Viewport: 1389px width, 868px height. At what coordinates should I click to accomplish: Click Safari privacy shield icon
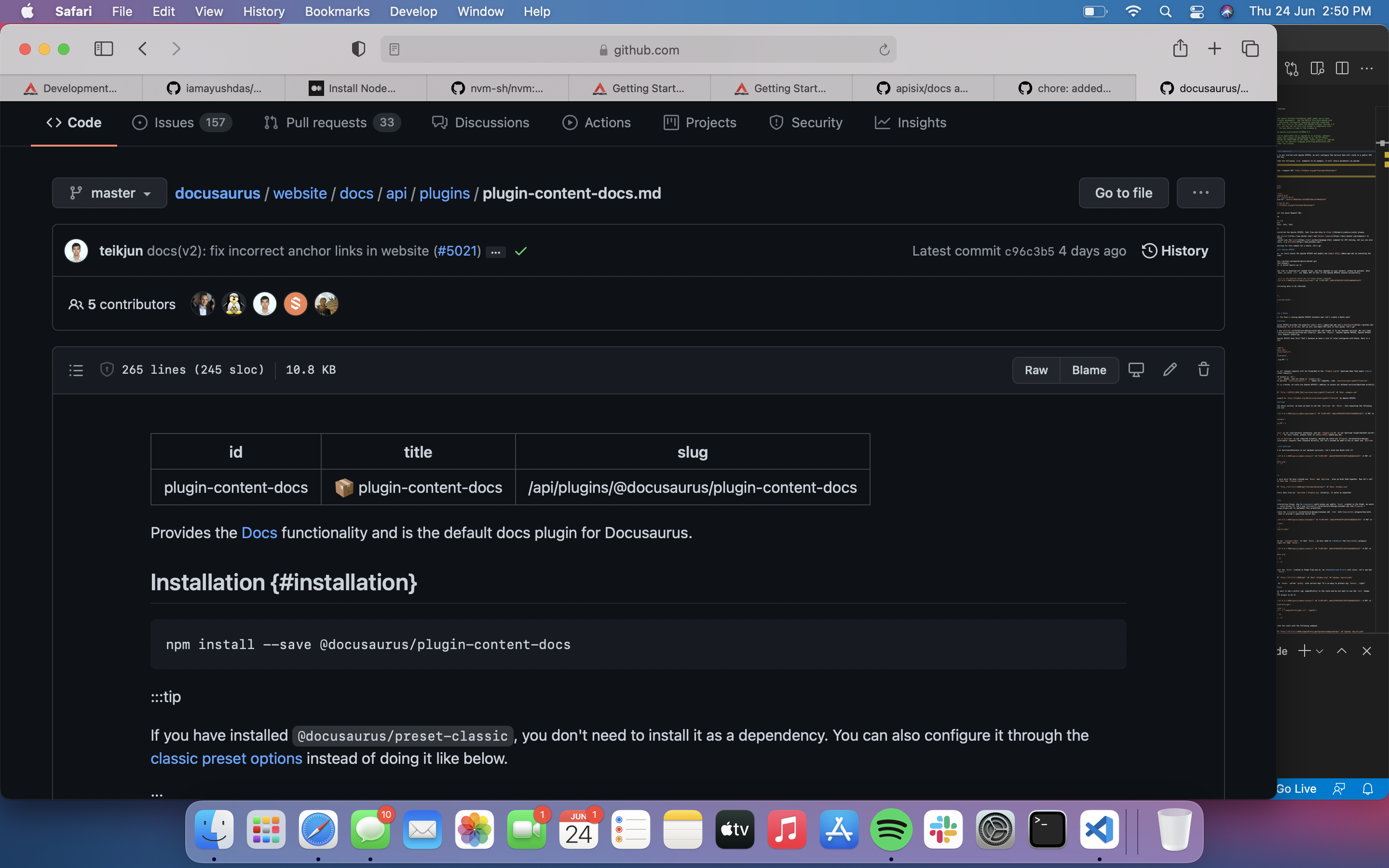click(x=358, y=49)
